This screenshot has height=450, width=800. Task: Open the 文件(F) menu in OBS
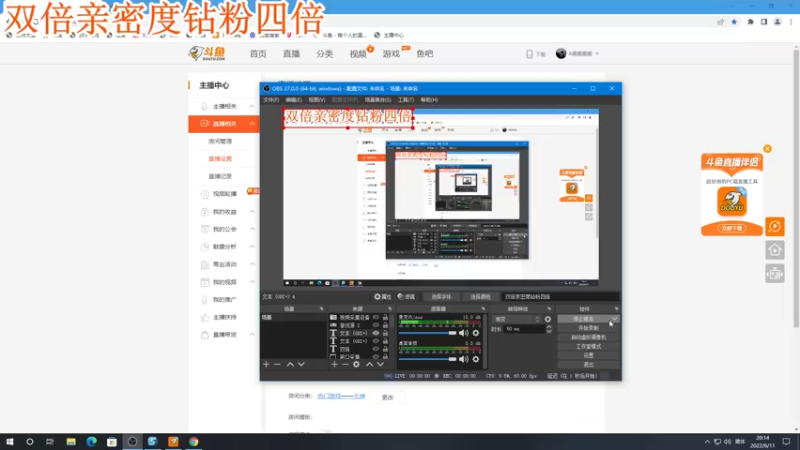point(271,100)
